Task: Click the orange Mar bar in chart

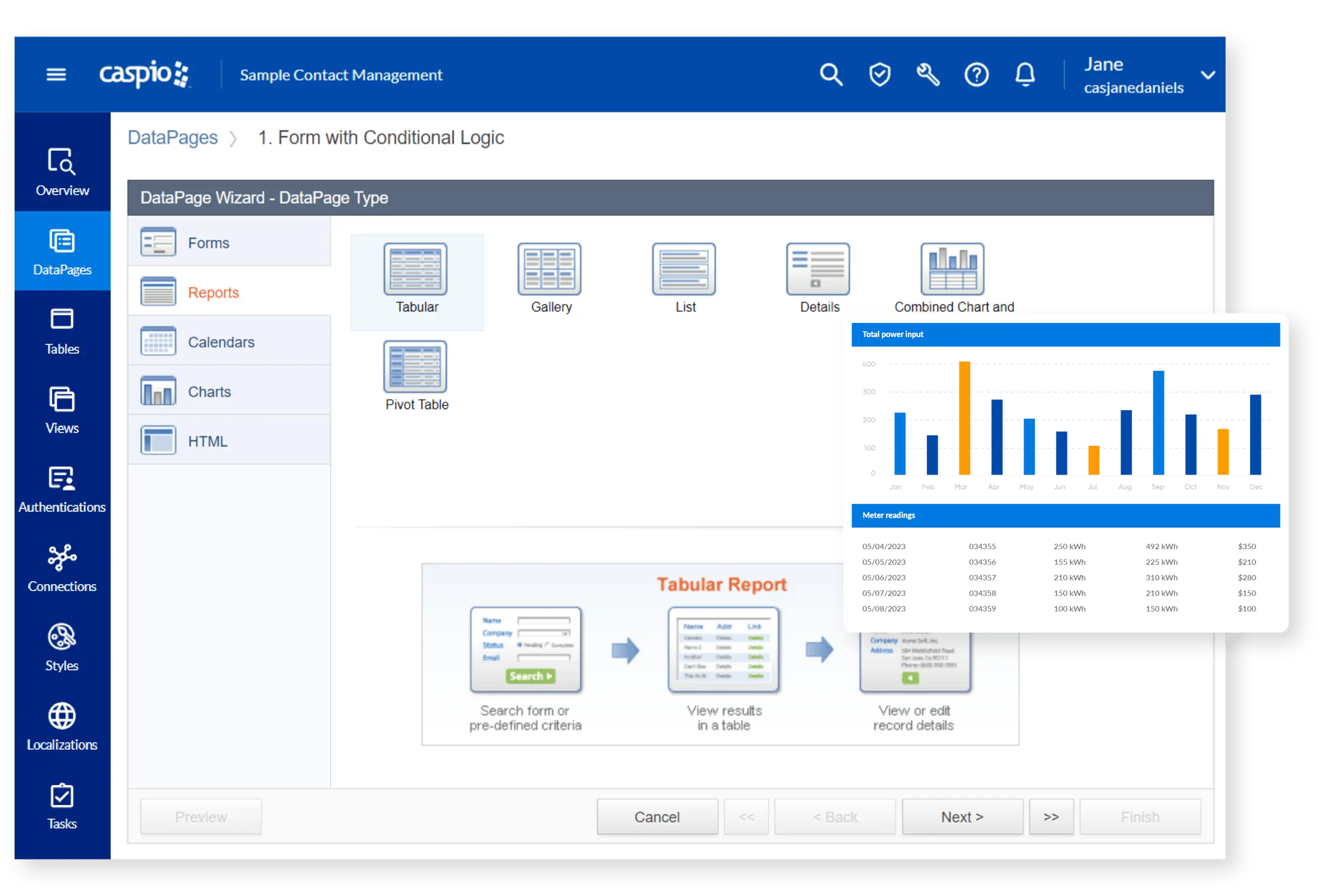Action: [964, 418]
